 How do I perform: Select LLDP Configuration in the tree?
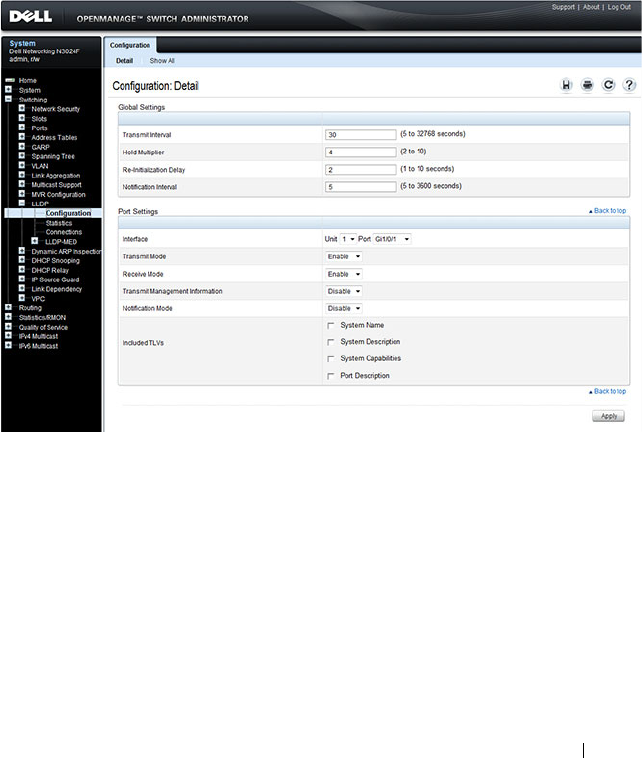[68, 213]
